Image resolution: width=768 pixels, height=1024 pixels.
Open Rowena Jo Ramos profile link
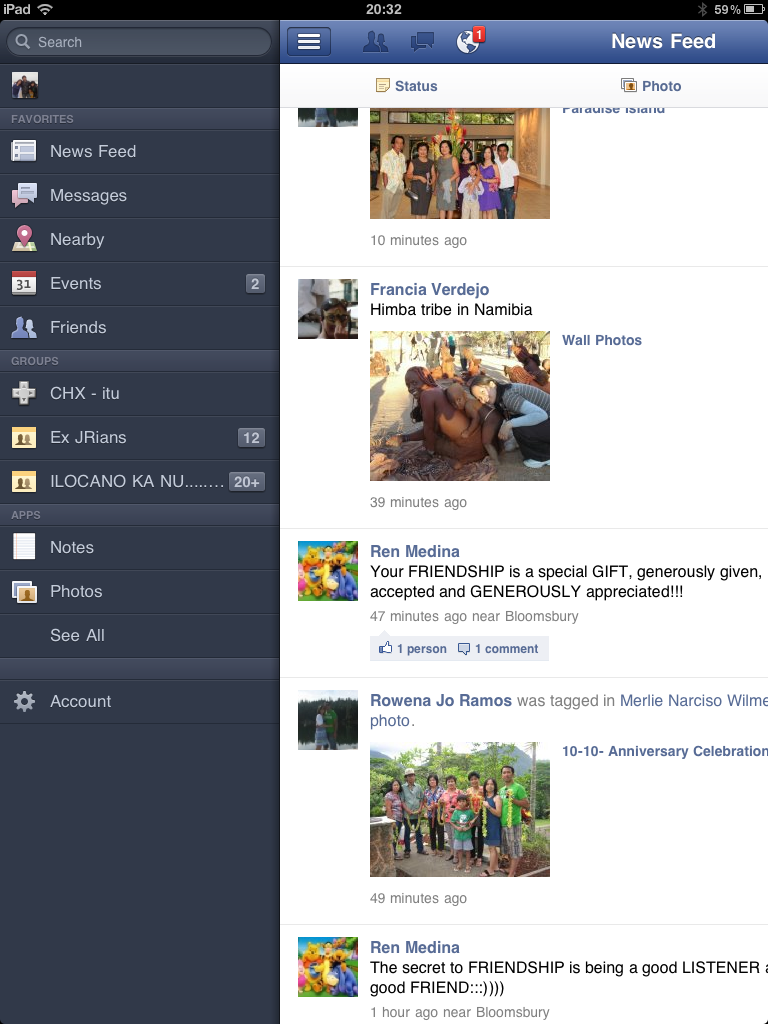[441, 700]
